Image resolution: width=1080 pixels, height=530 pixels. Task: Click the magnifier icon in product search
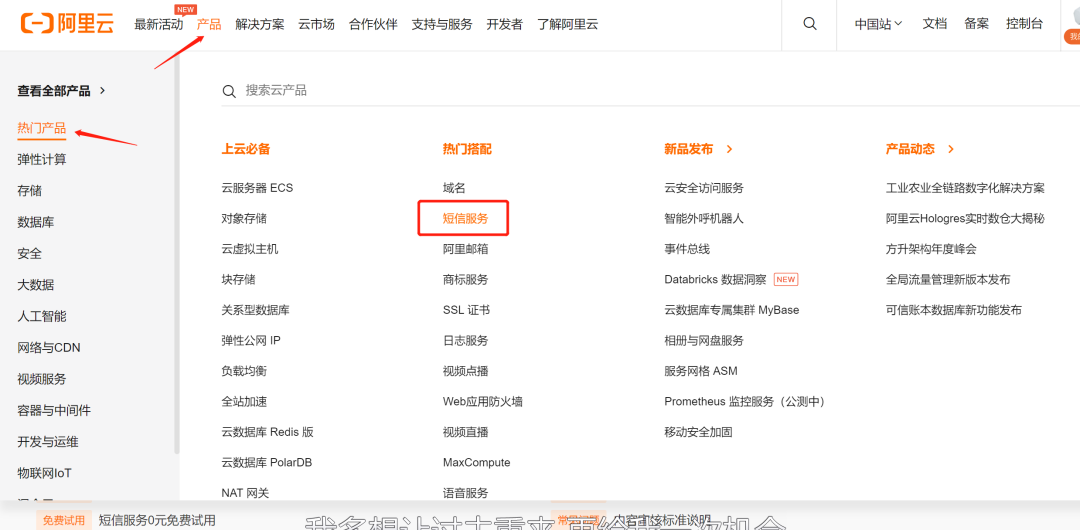[229, 92]
